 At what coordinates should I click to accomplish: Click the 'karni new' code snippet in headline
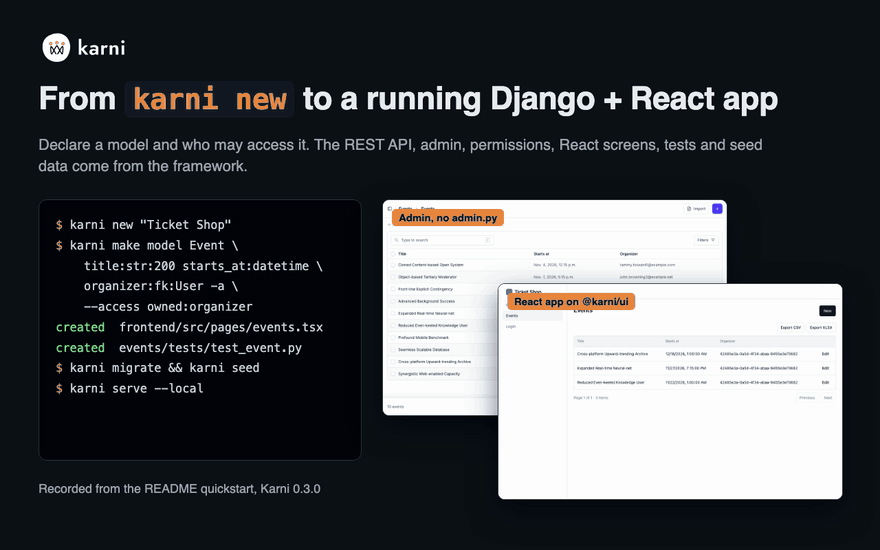[209, 99]
